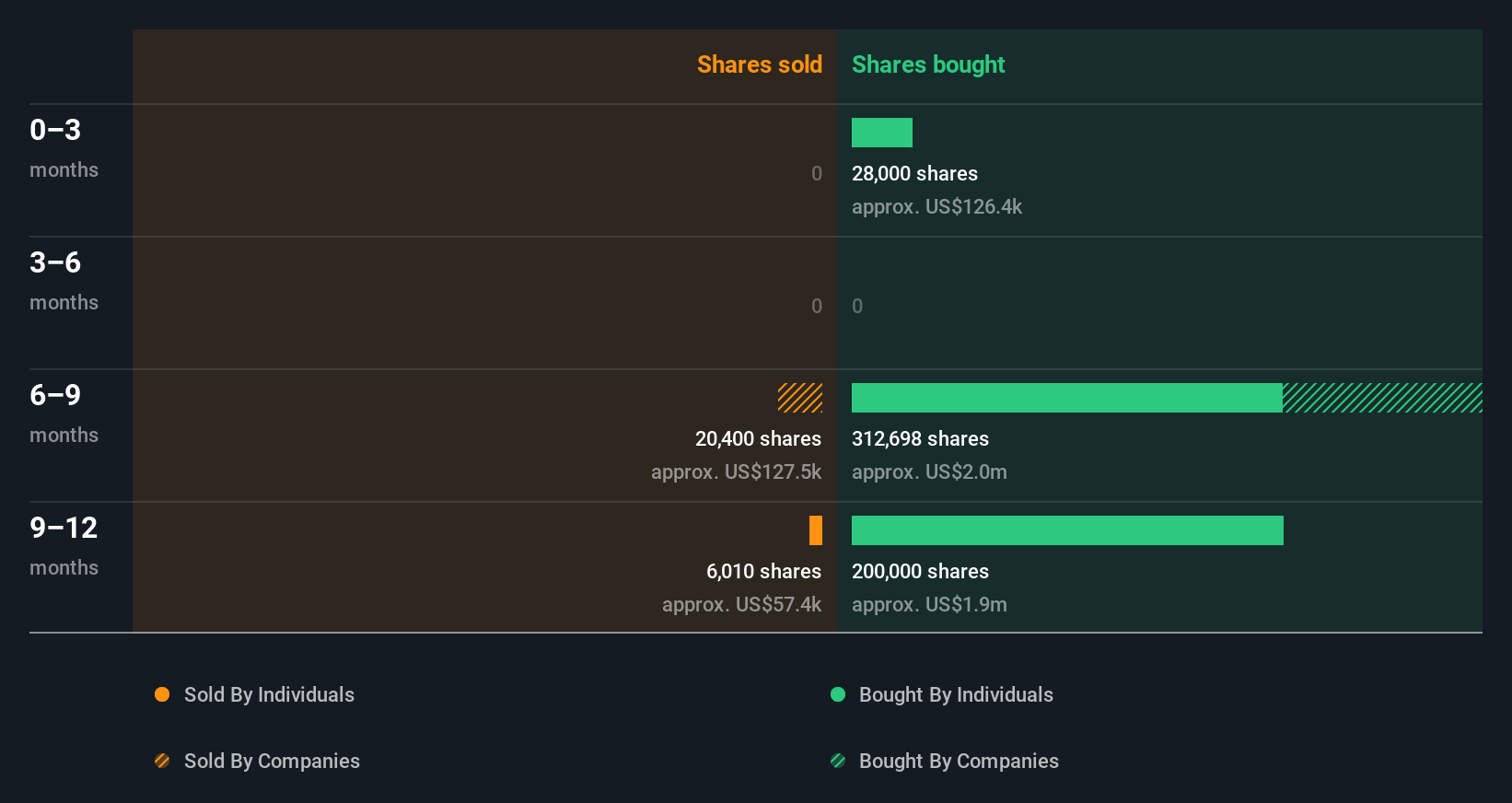Select the Bought By Individuals legend label
The width and height of the screenshot is (1512, 803).
(956, 694)
